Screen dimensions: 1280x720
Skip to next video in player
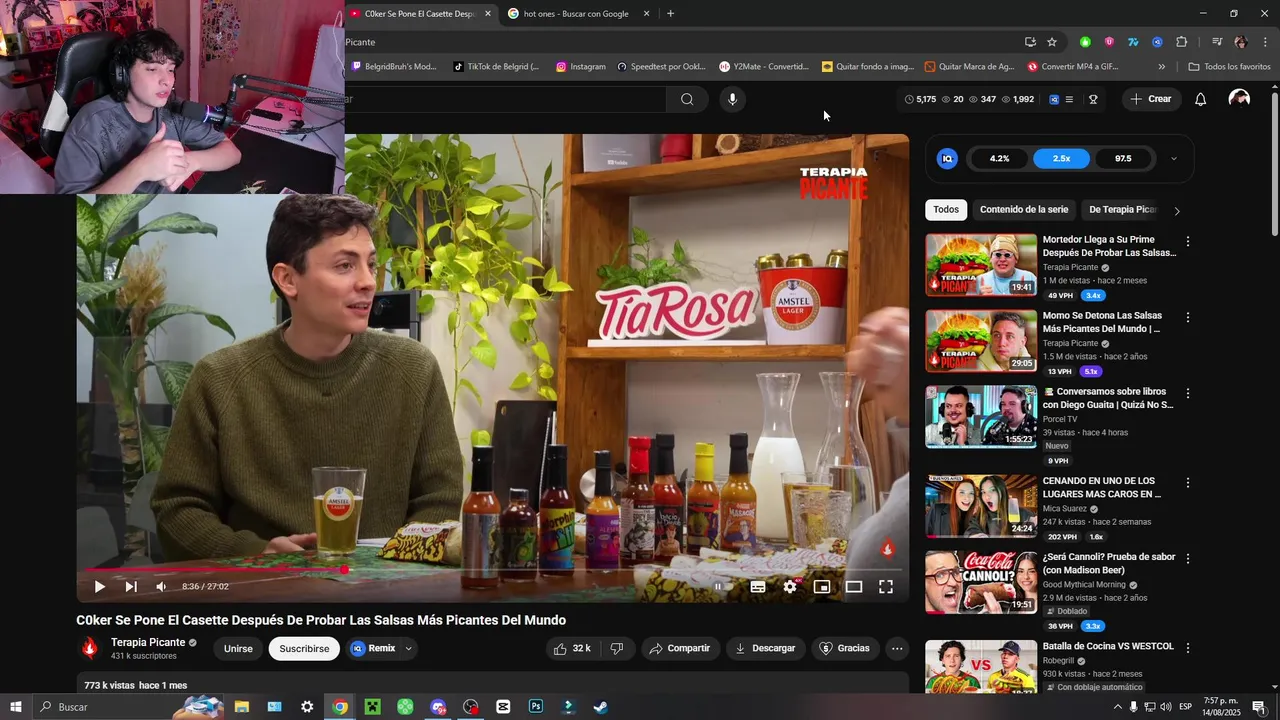click(x=131, y=587)
